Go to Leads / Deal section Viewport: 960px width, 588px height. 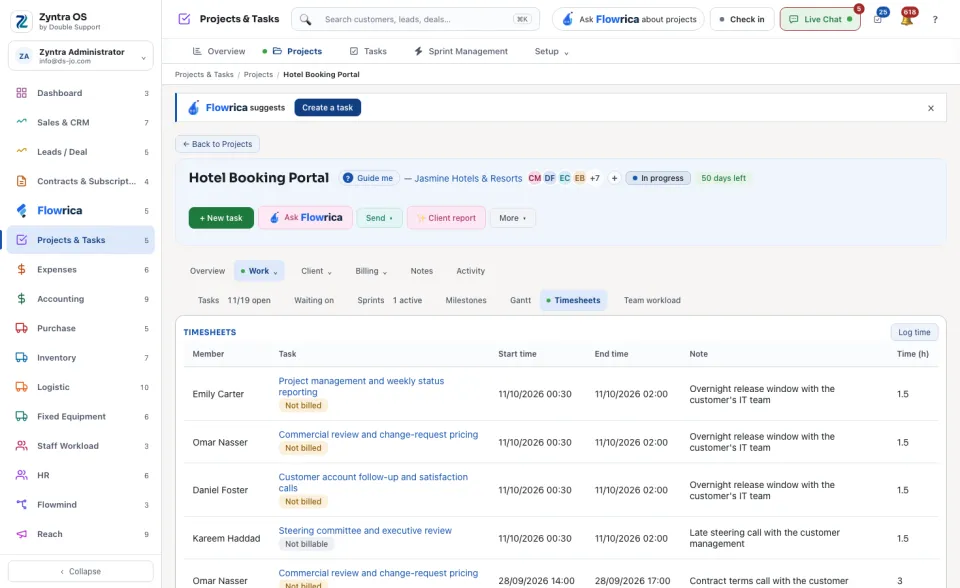point(81,152)
